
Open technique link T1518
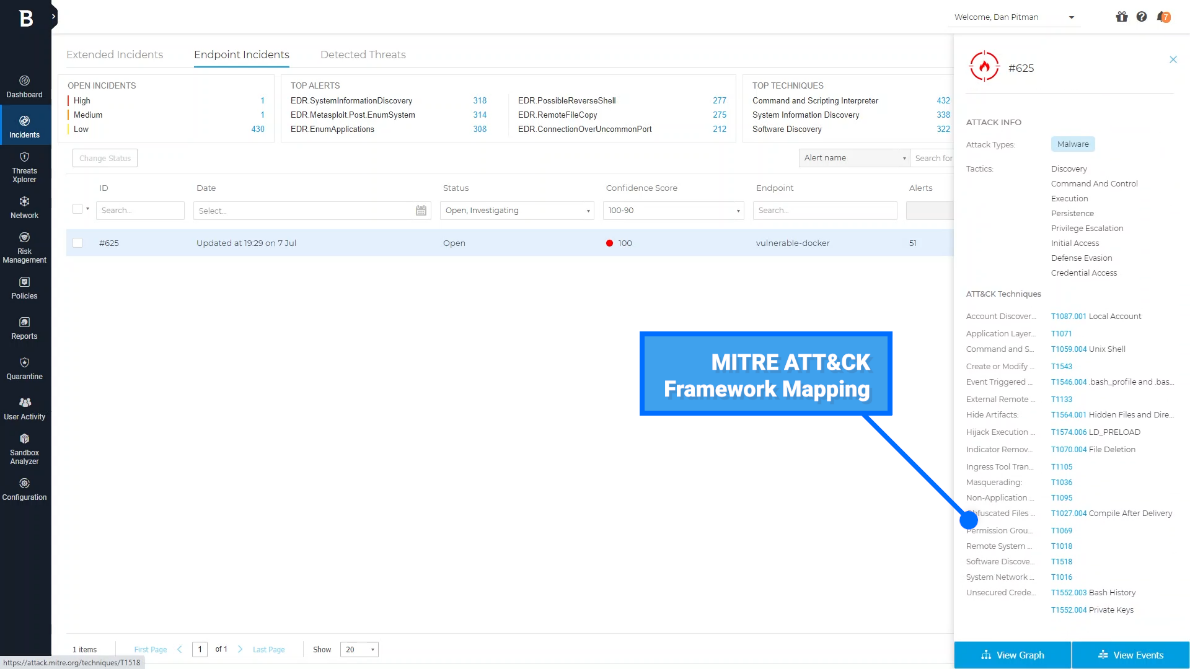coord(1061,562)
